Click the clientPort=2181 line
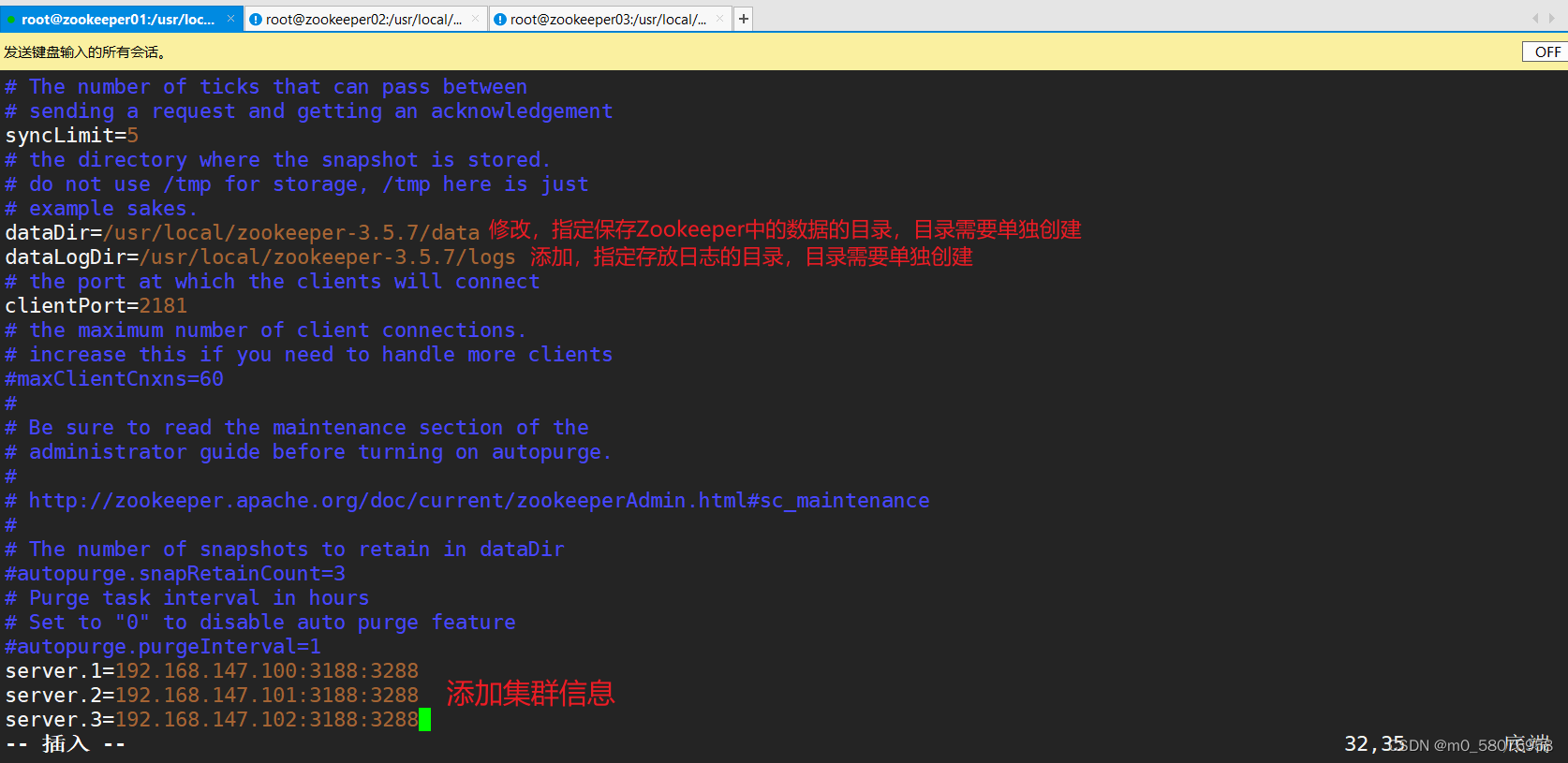Viewport: 1568px width, 763px height. pyautogui.click(x=96, y=306)
